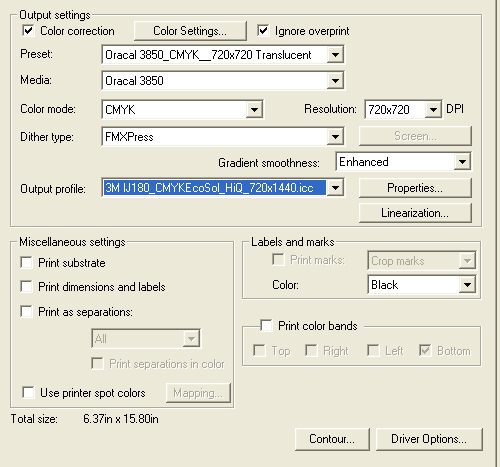Expand the Color mode CMYK dropdown
The image size is (500, 467).
pos(254,109)
